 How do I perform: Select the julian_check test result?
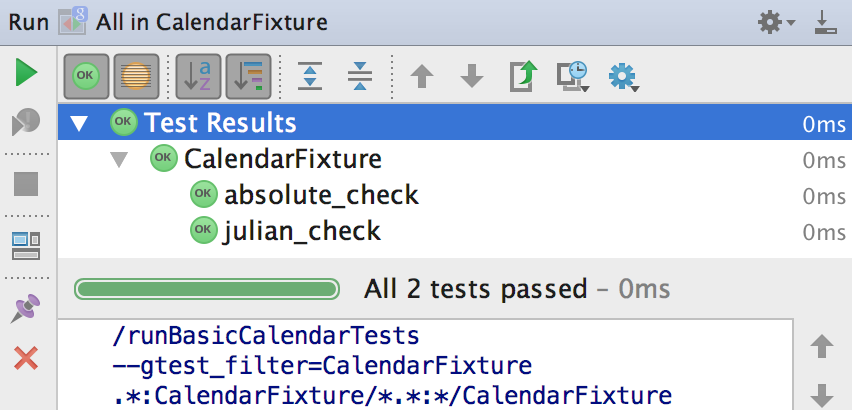[x=301, y=231]
